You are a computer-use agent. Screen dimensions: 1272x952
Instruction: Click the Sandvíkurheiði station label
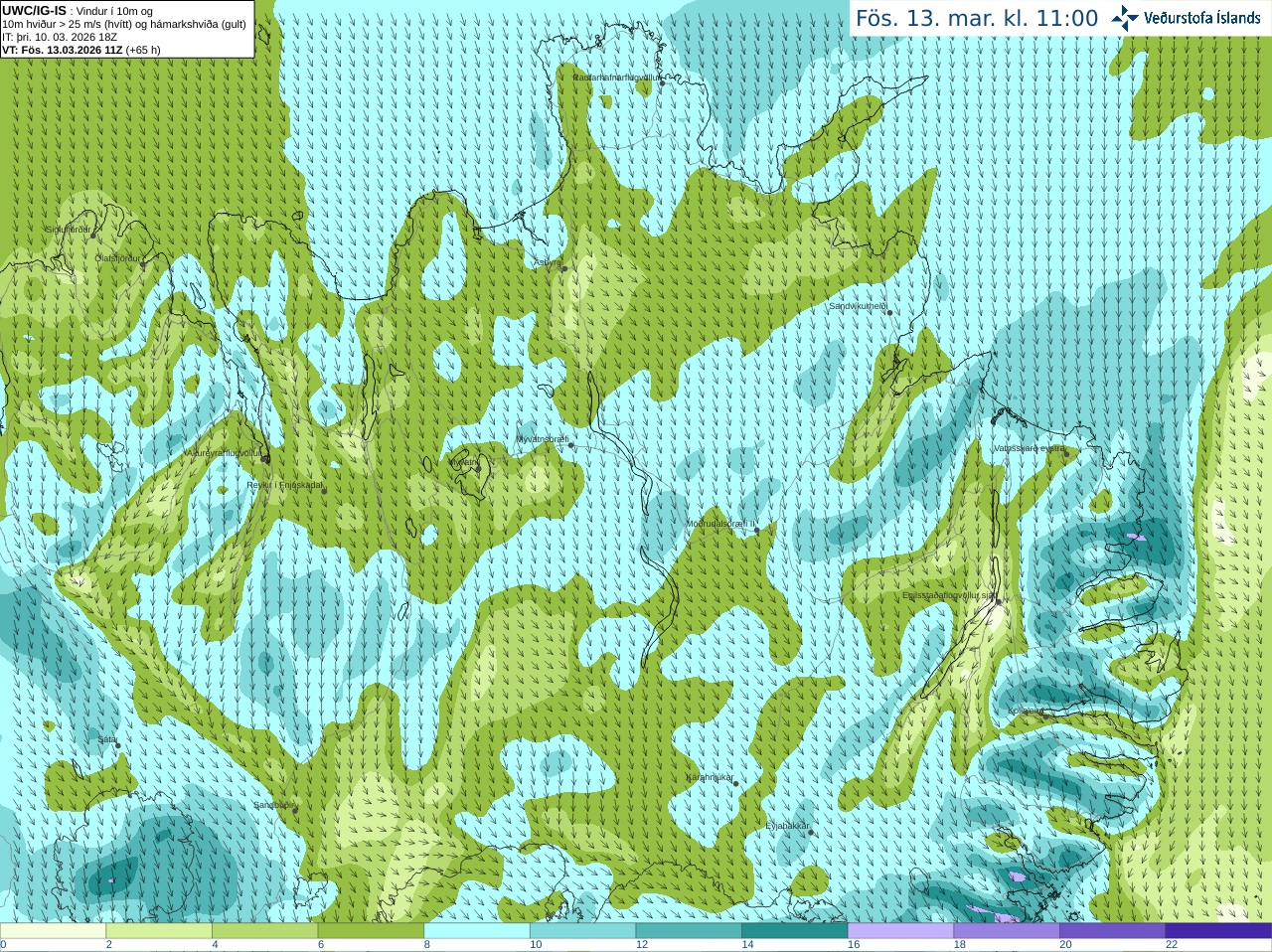(x=858, y=306)
